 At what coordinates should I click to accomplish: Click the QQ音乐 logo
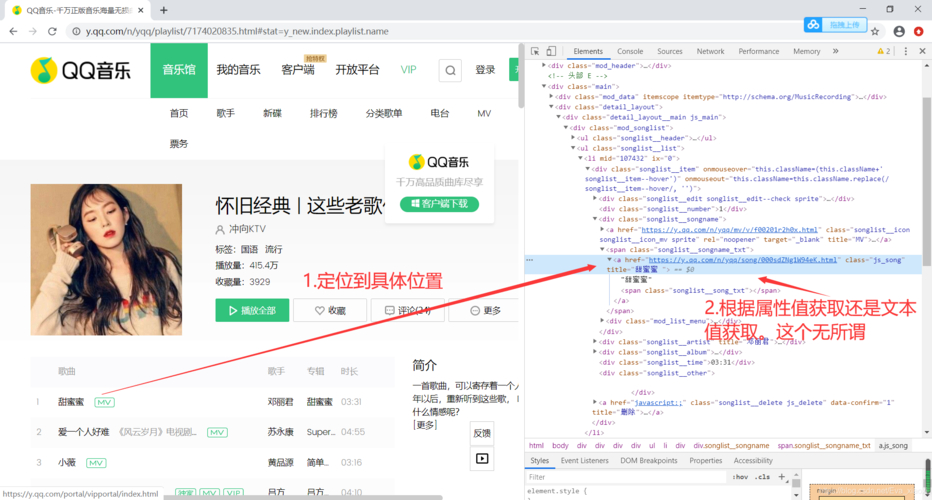tap(81, 70)
